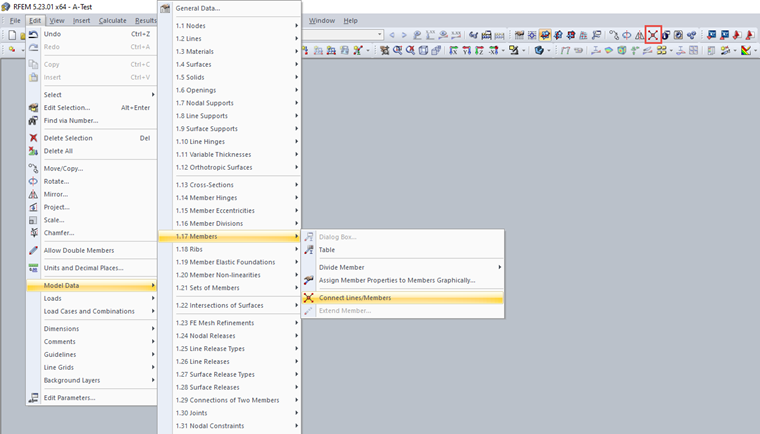Click the Mirror toolbar icon

coord(640,35)
